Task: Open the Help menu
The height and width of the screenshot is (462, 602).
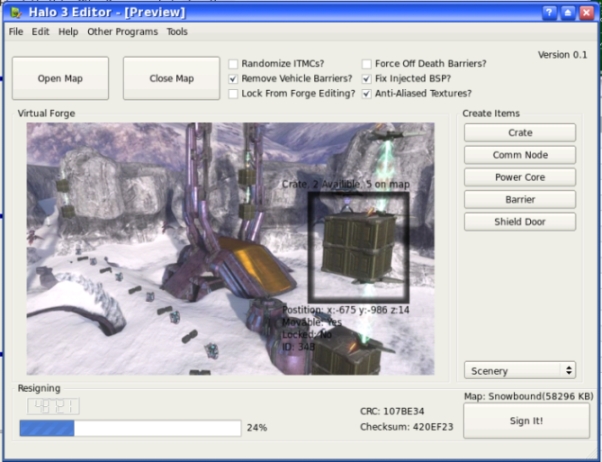Action: pos(68,31)
